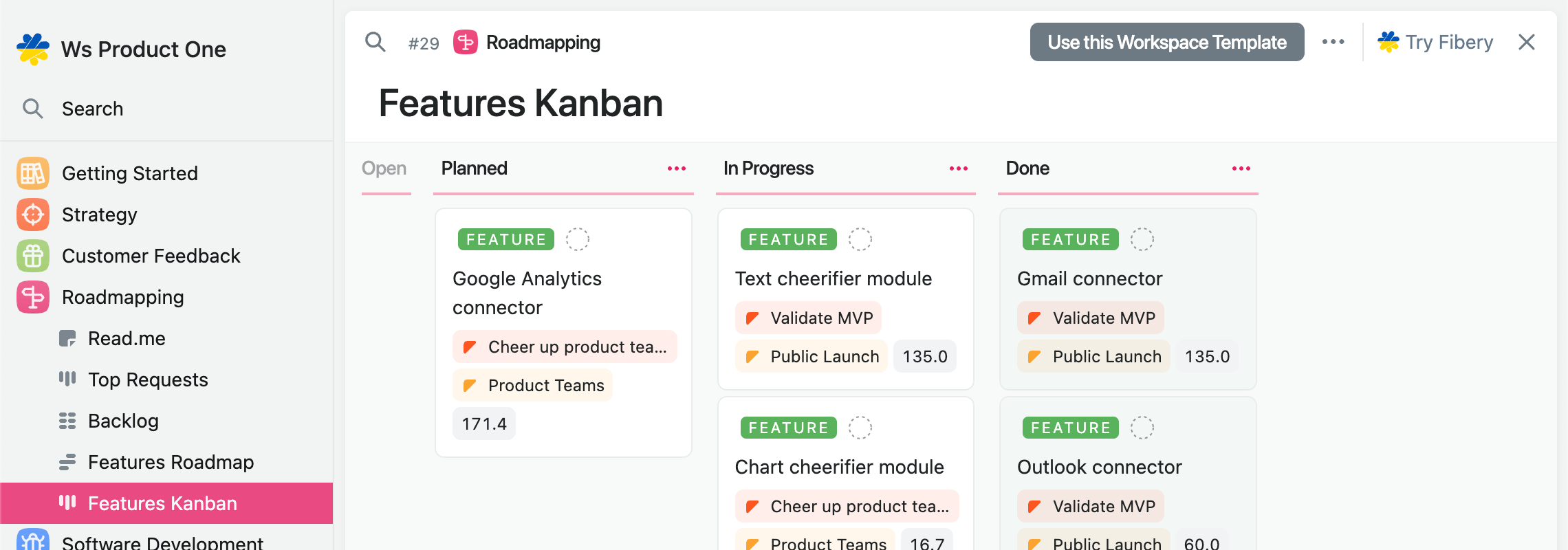Screen dimensions: 1568x550
Task: Open the Top Requests view
Action: (166, 379)
